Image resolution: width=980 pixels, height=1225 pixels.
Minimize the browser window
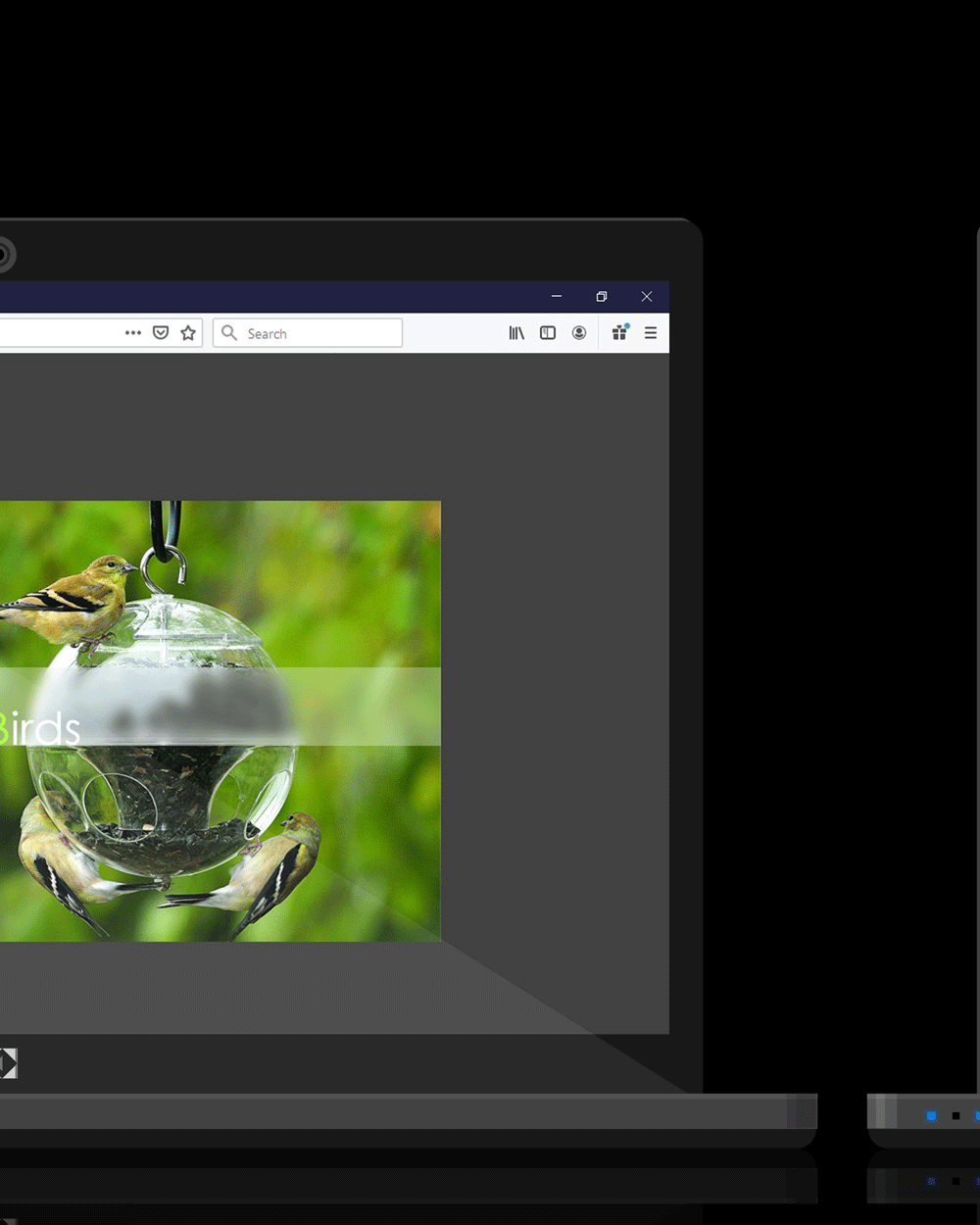coord(557,296)
